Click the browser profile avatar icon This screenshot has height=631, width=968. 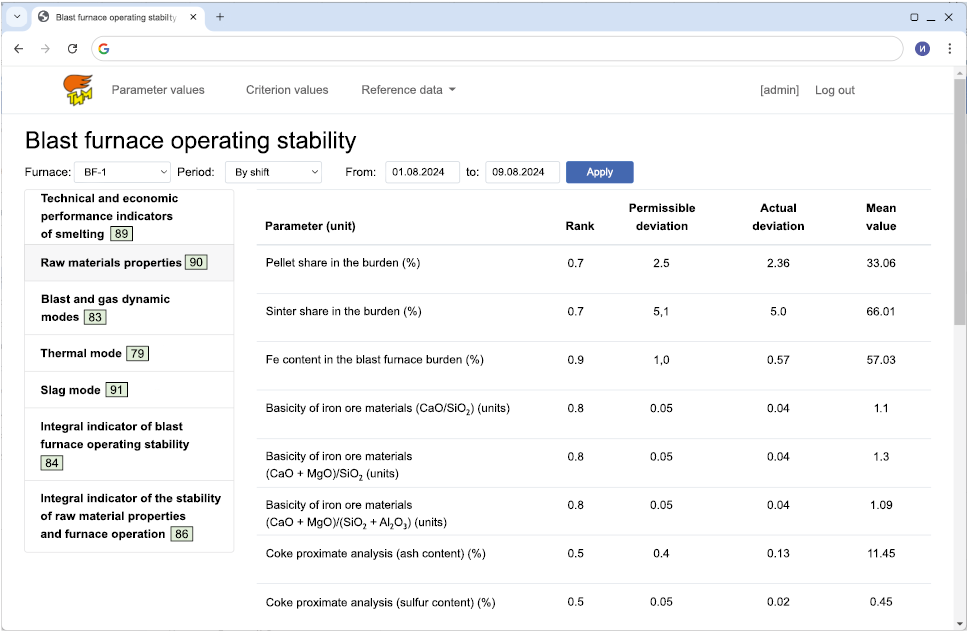(x=922, y=48)
